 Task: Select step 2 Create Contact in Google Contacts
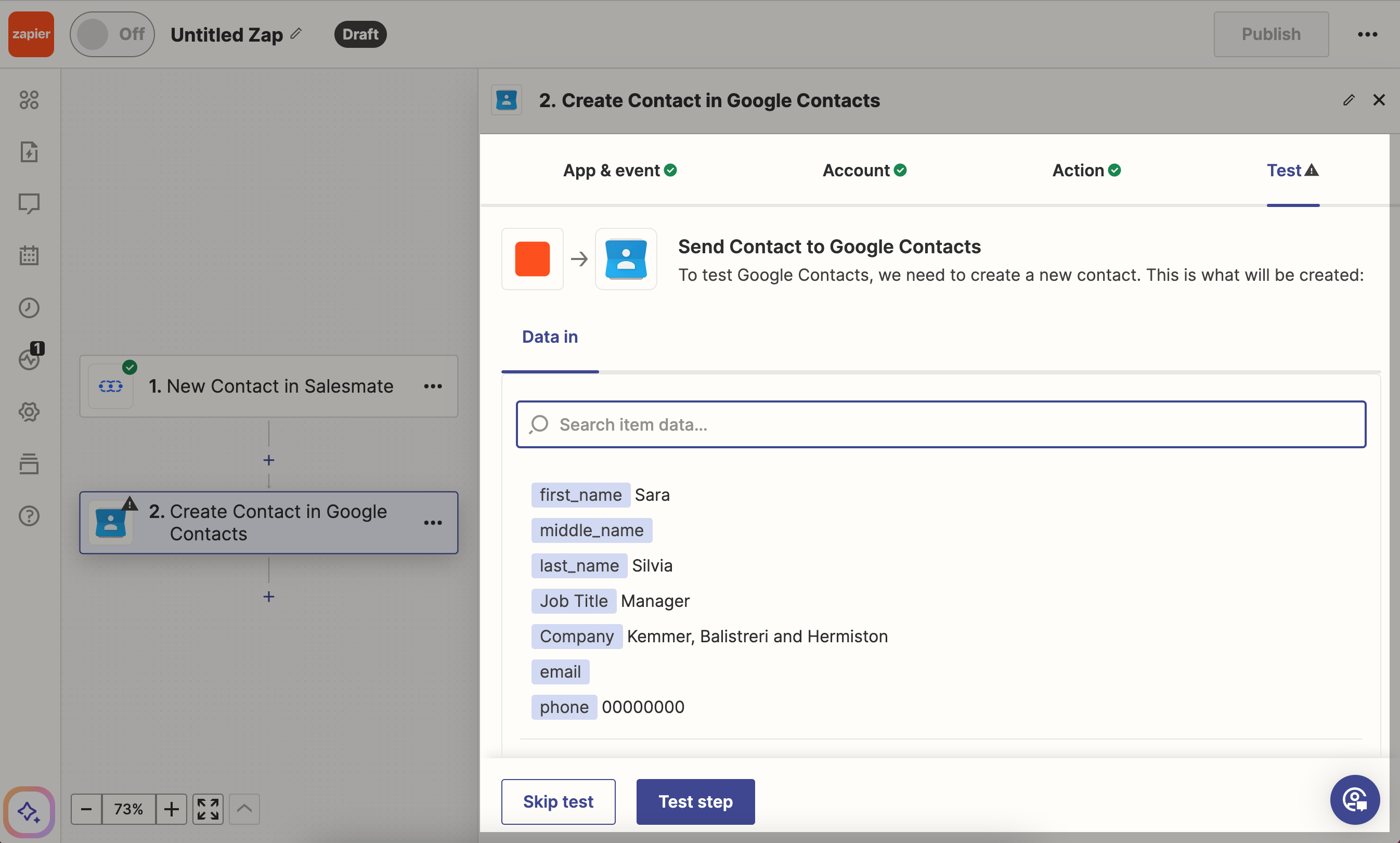pyautogui.click(x=269, y=523)
